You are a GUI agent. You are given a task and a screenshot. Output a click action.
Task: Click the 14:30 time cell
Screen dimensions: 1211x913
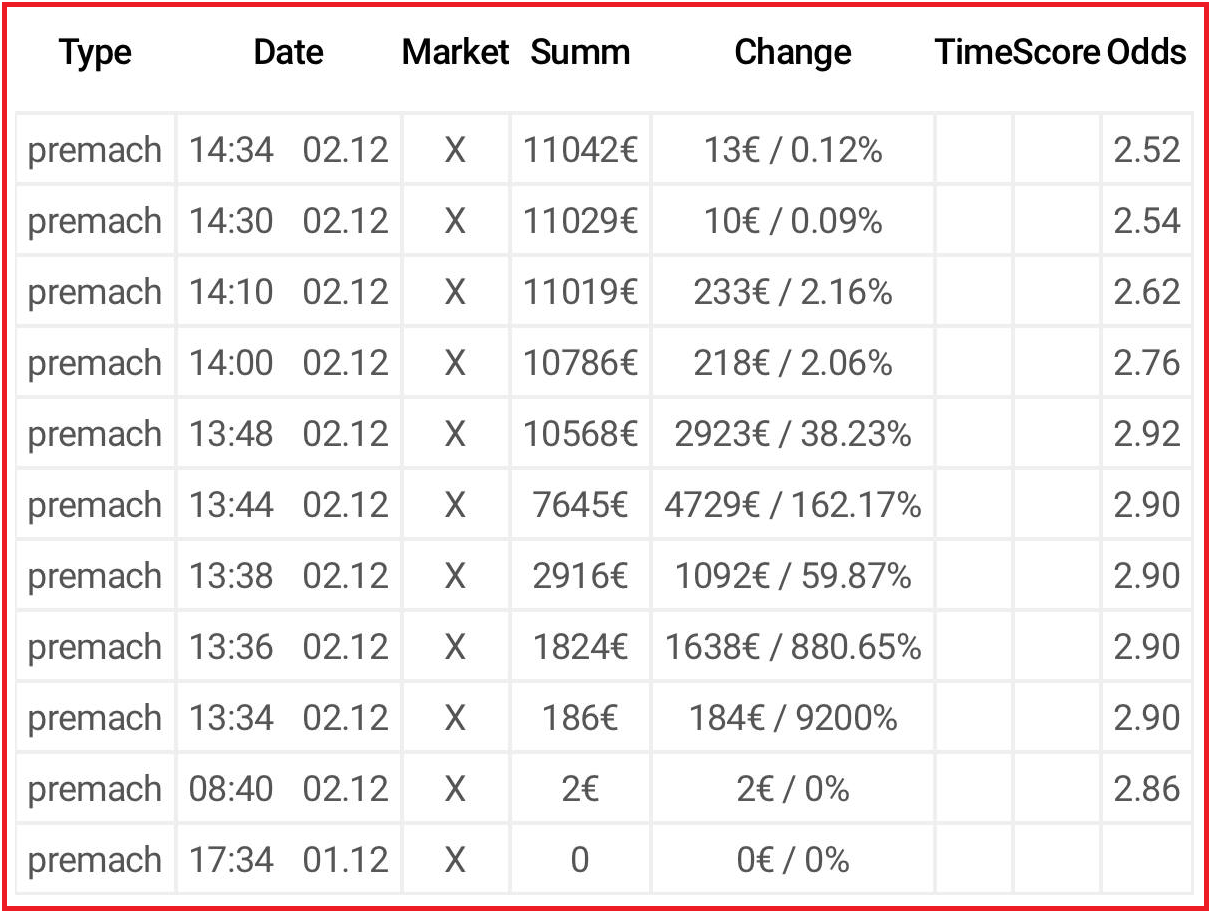(x=231, y=221)
